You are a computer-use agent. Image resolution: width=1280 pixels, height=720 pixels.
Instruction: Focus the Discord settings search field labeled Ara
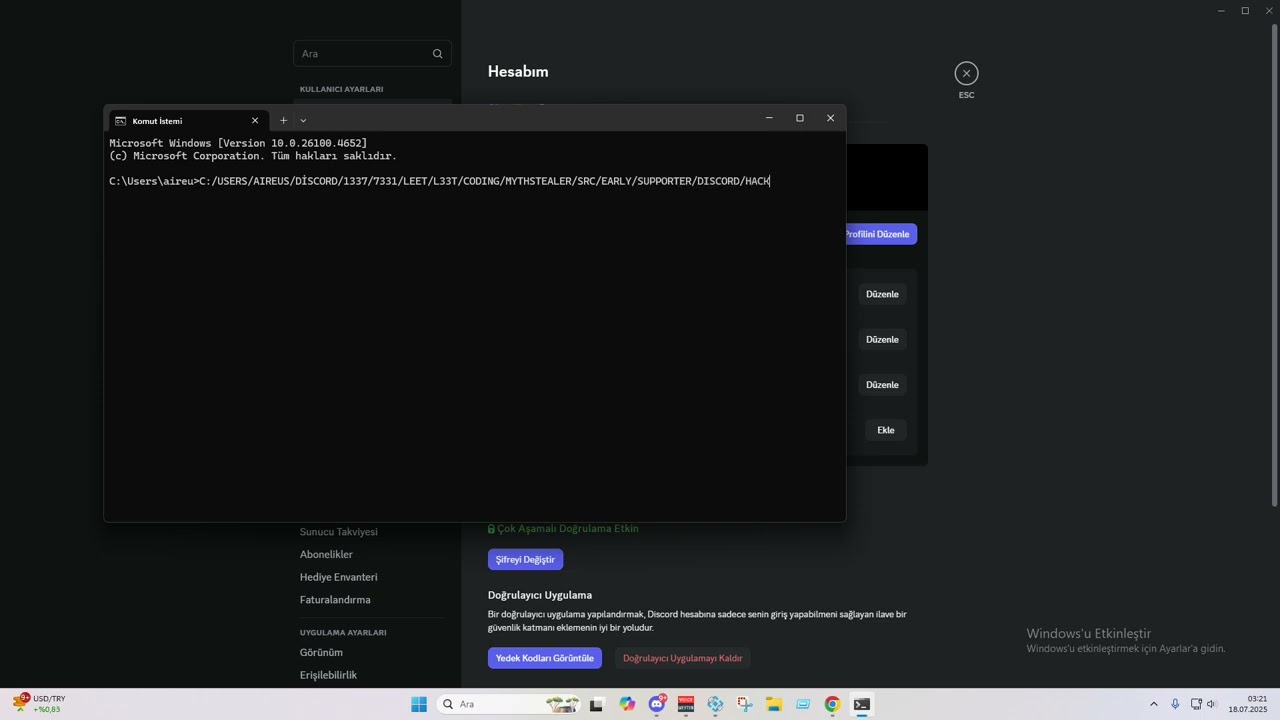(372, 54)
